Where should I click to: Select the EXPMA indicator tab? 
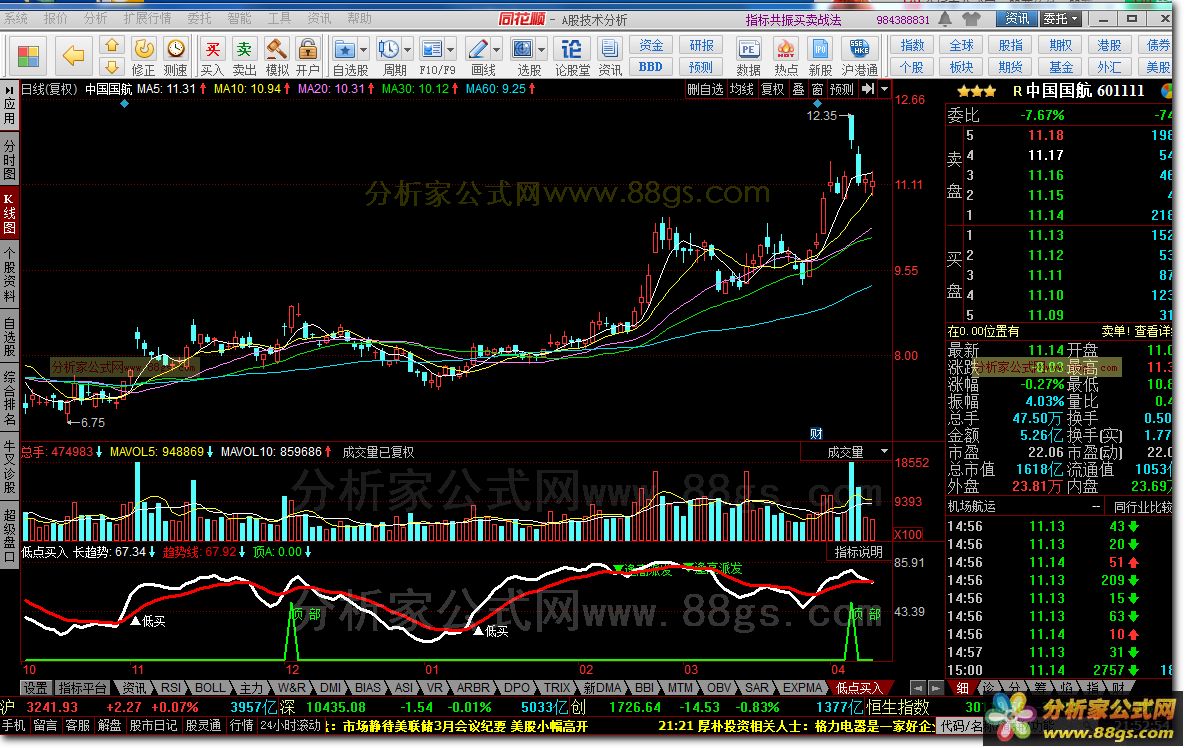click(802, 688)
